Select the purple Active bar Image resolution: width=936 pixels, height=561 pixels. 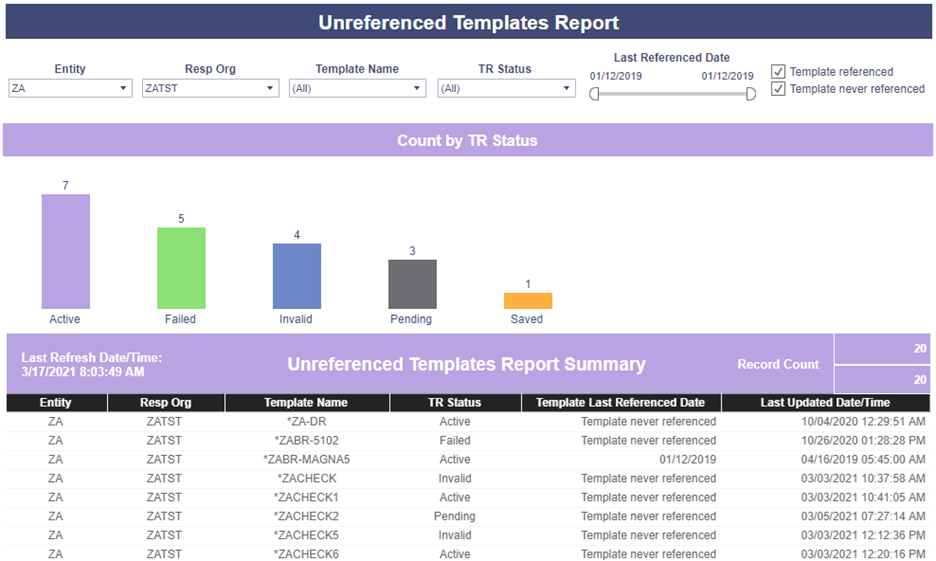[66, 251]
